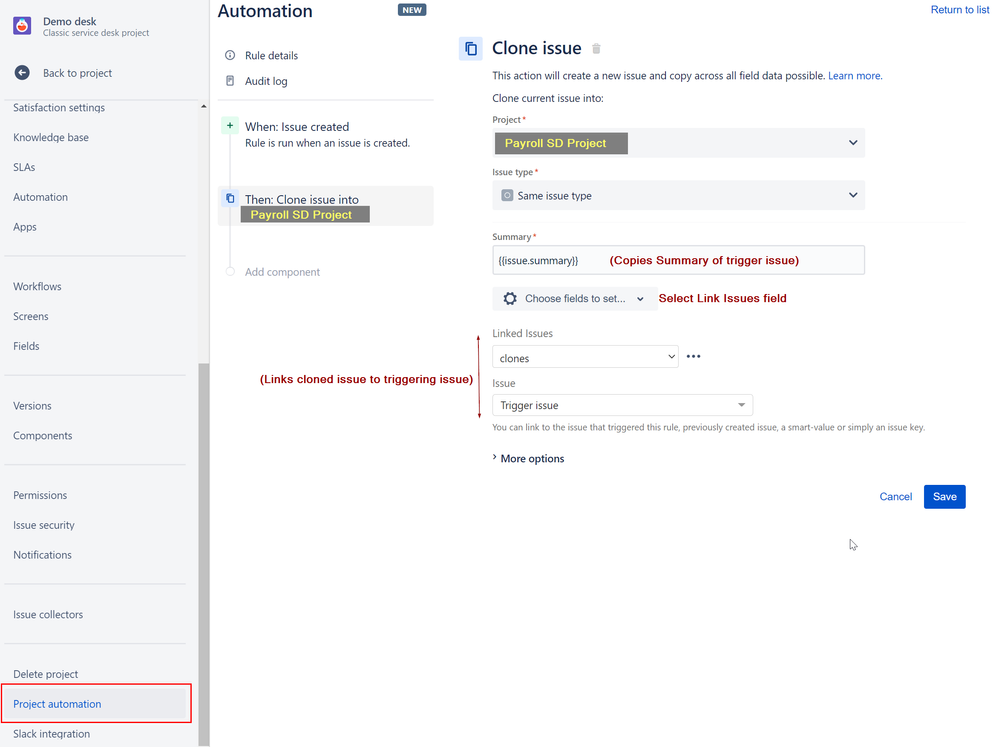Open Rule details
999x747 pixels.
(x=271, y=55)
